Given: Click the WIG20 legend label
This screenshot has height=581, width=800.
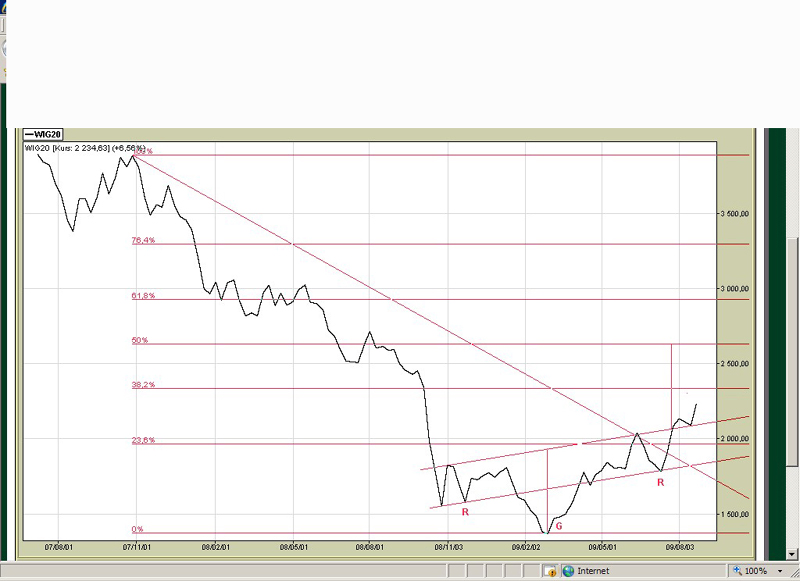Looking at the screenshot, I should pos(43,135).
